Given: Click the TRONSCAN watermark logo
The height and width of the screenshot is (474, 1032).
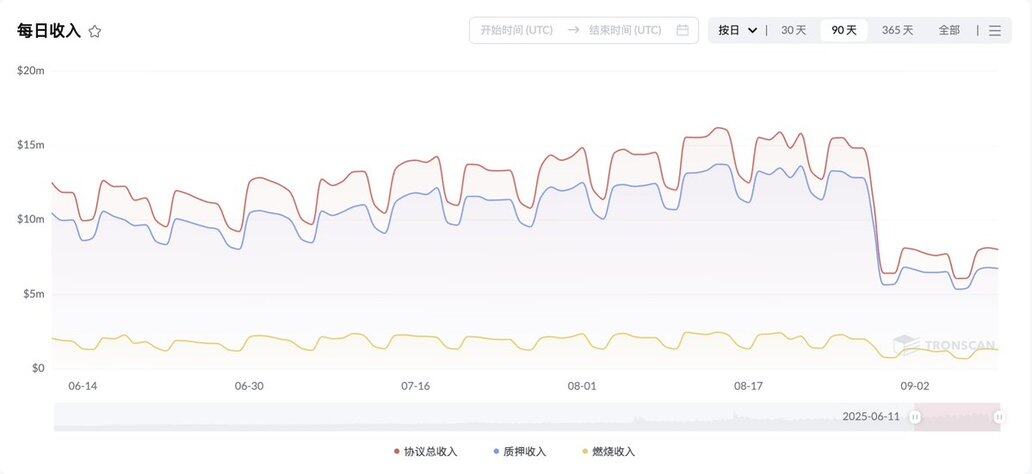Looking at the screenshot, I should click(944, 345).
